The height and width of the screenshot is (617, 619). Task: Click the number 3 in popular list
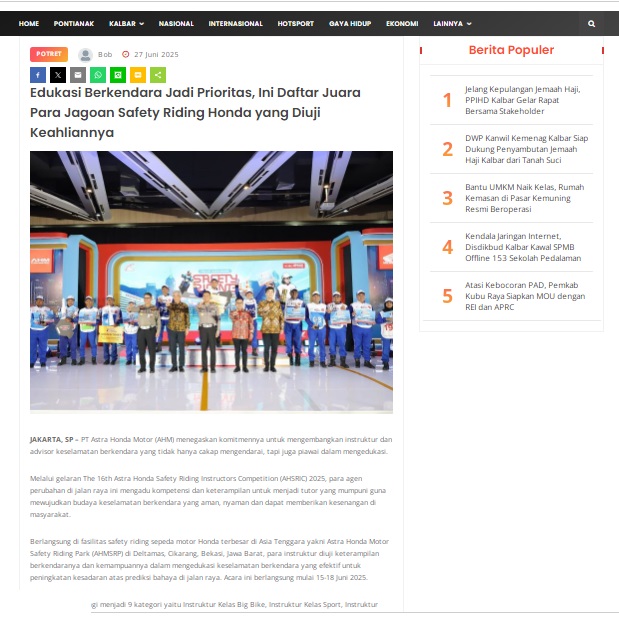(447, 198)
